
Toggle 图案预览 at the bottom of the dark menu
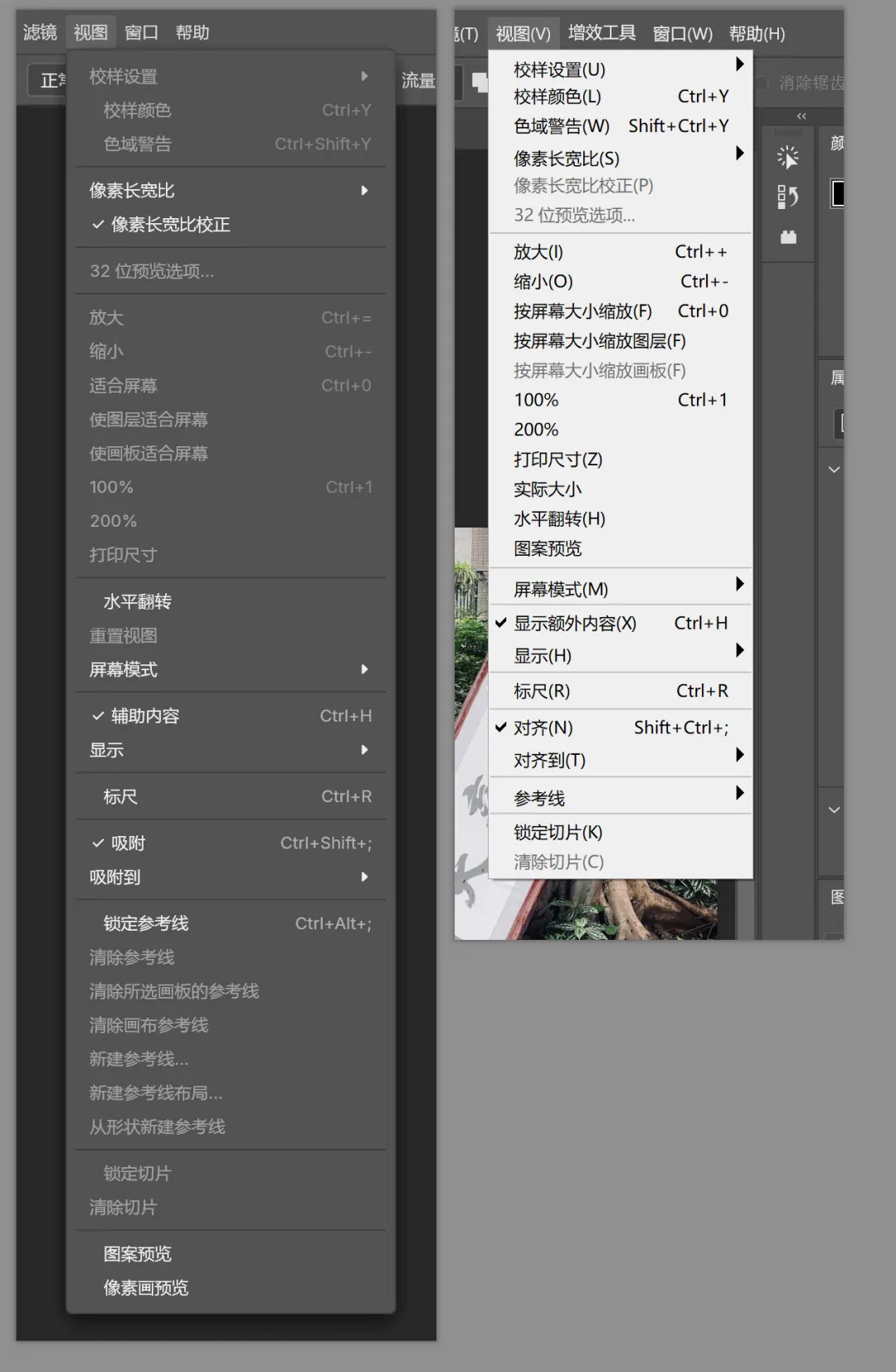pos(231,1253)
